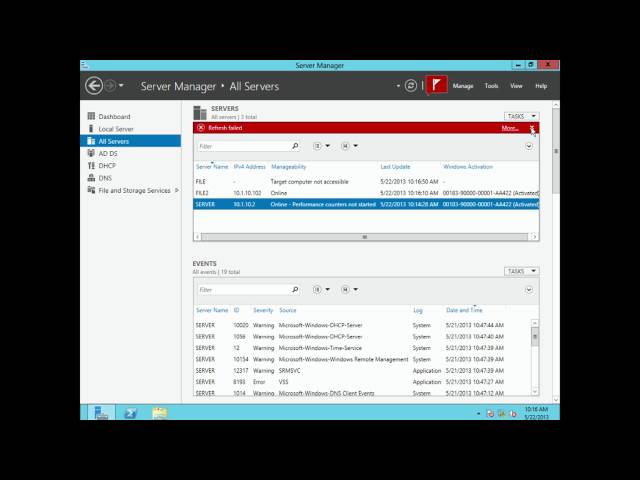
Task: Click the main window vertical scrollbar
Action: [556, 151]
